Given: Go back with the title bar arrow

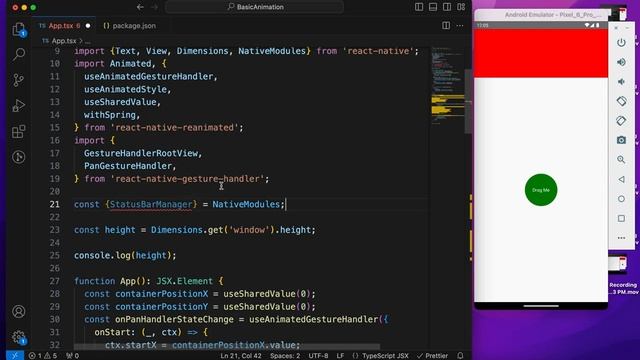Looking at the screenshot, I should pos(140,7).
